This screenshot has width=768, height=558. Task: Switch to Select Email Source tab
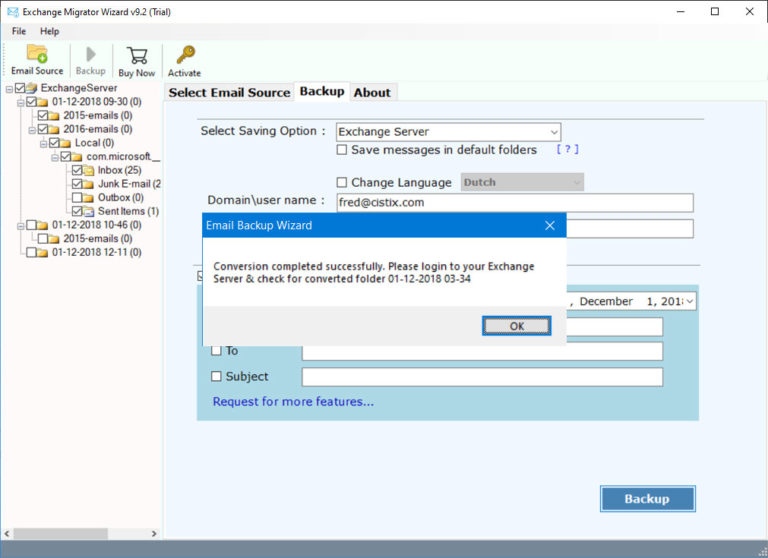pyautogui.click(x=229, y=92)
